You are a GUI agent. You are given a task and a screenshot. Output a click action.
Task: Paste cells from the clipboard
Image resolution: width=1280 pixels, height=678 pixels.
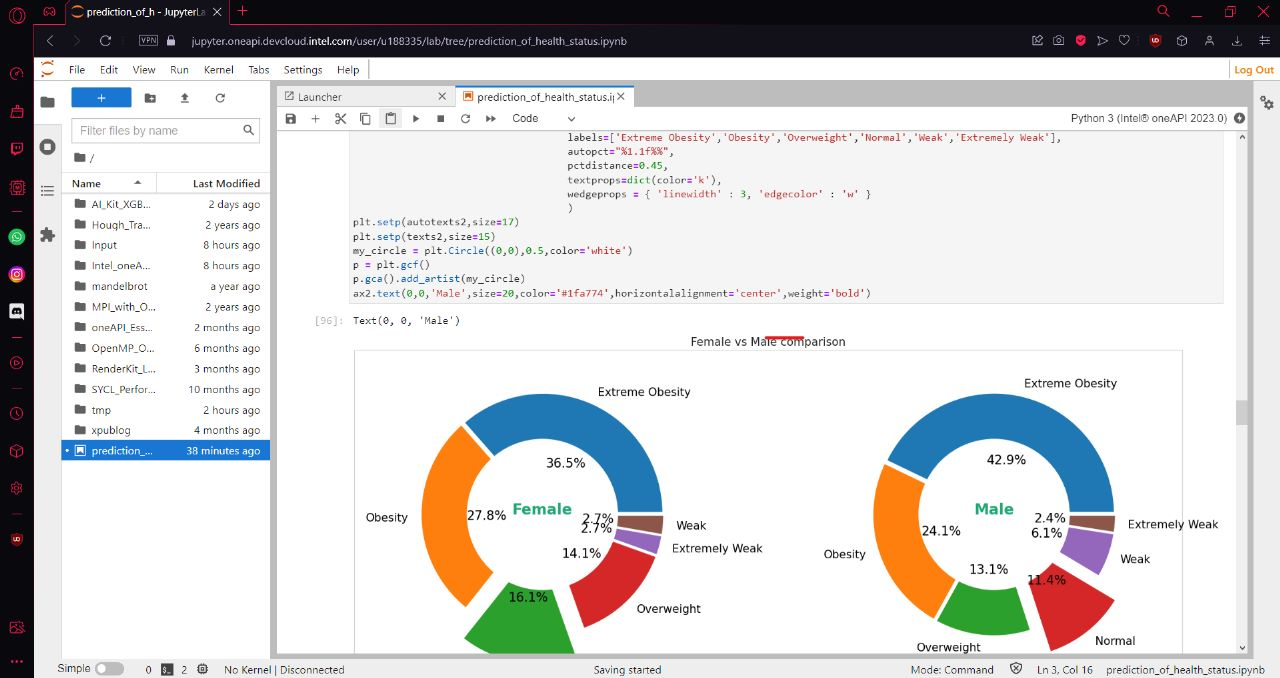pos(390,118)
